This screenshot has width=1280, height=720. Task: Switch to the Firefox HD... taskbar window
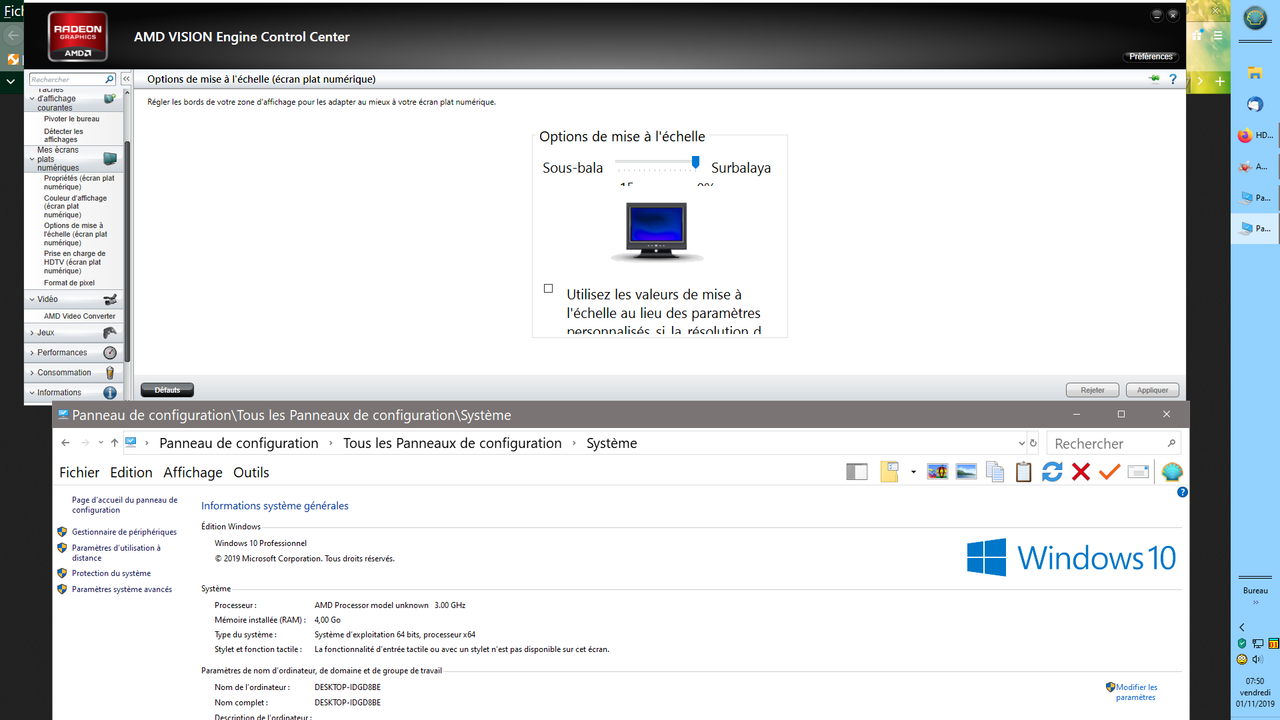pyautogui.click(x=1255, y=136)
